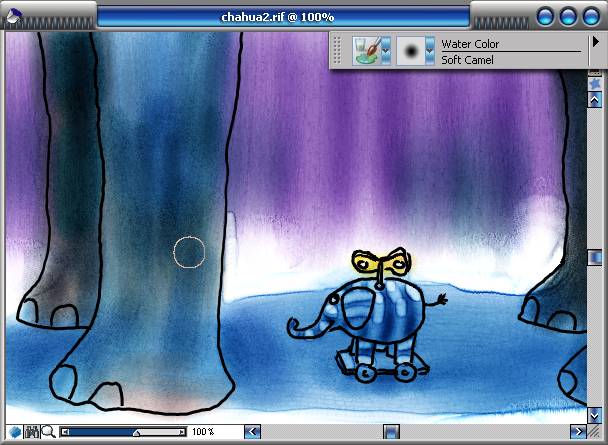Click the zoom slider decrease arrow
The image size is (608, 445).
point(65,431)
